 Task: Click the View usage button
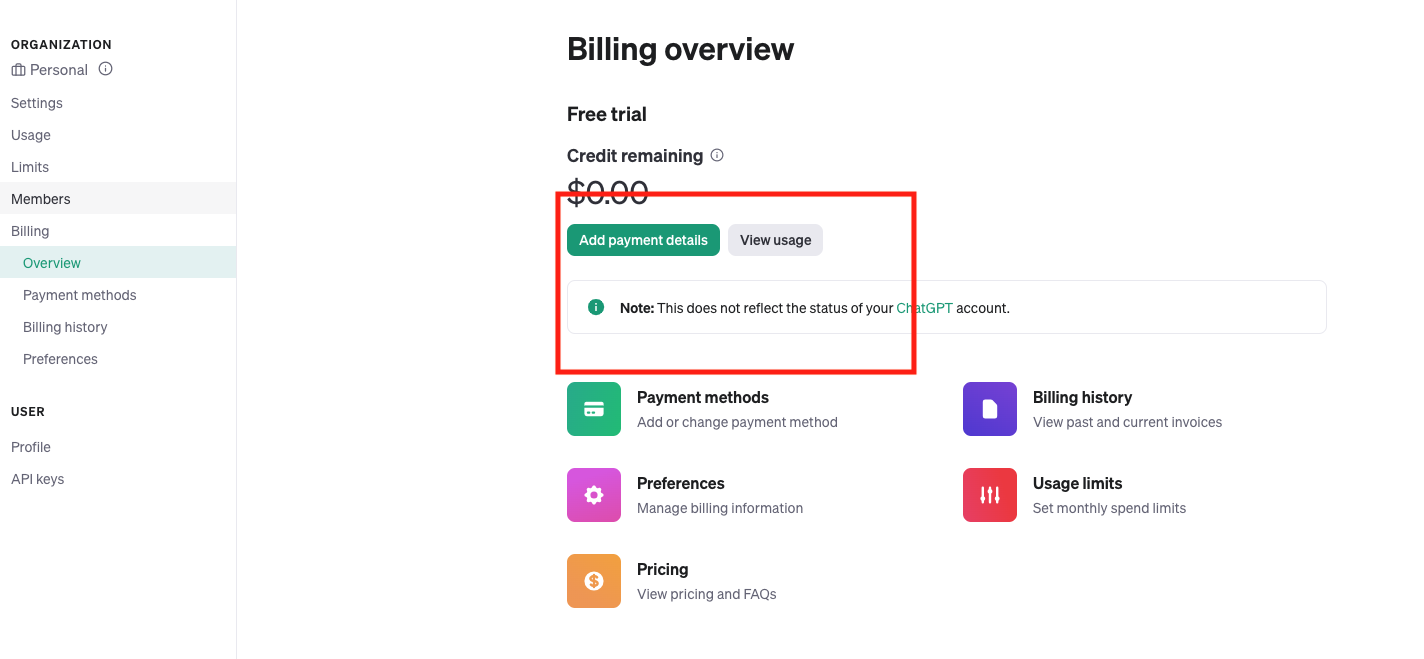coord(775,240)
